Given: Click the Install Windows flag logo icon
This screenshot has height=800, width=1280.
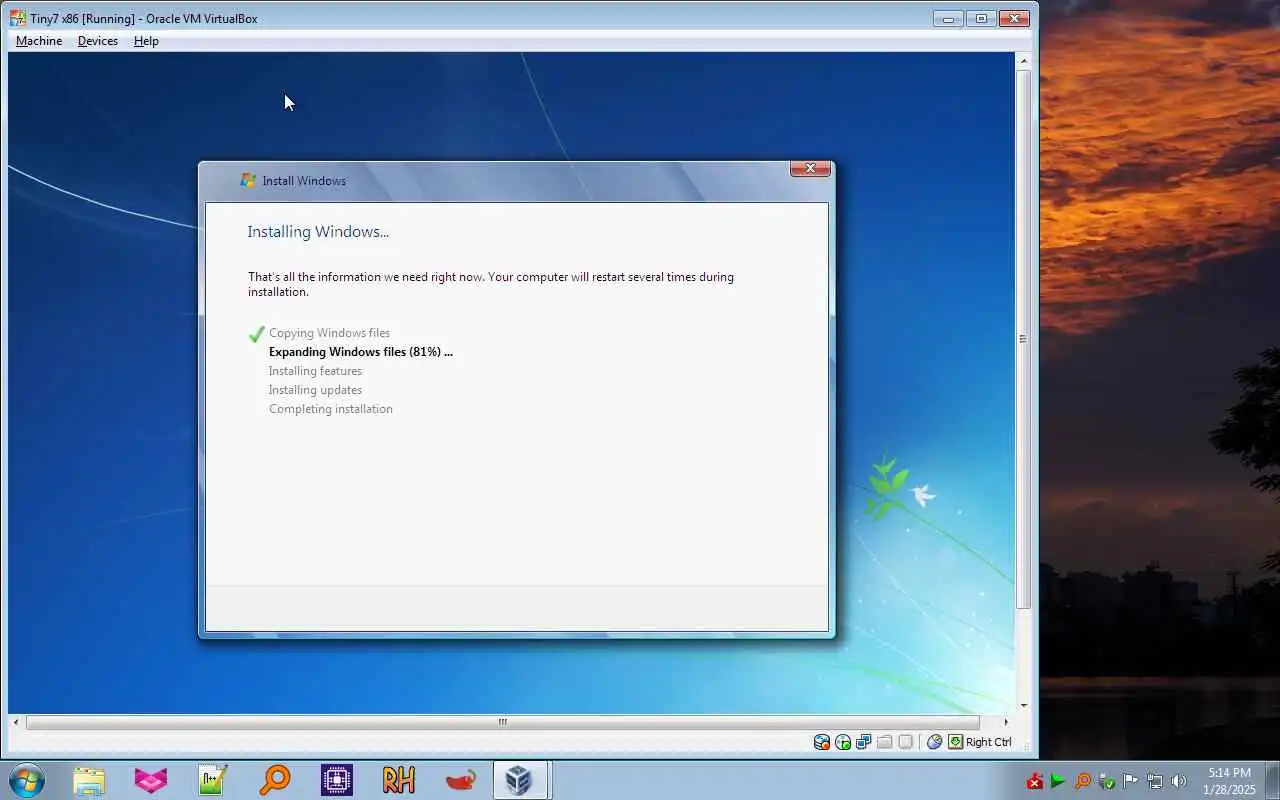Looking at the screenshot, I should (248, 181).
